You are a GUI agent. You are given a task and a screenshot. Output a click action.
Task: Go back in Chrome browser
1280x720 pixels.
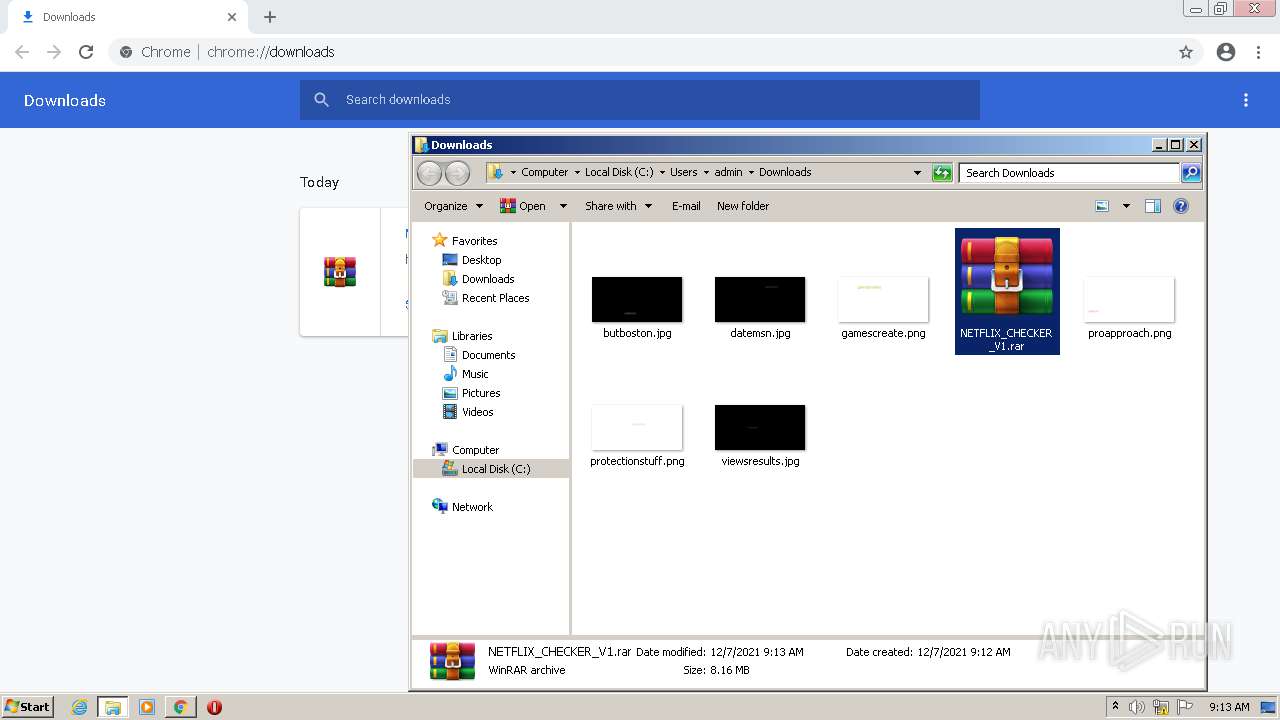(22, 52)
